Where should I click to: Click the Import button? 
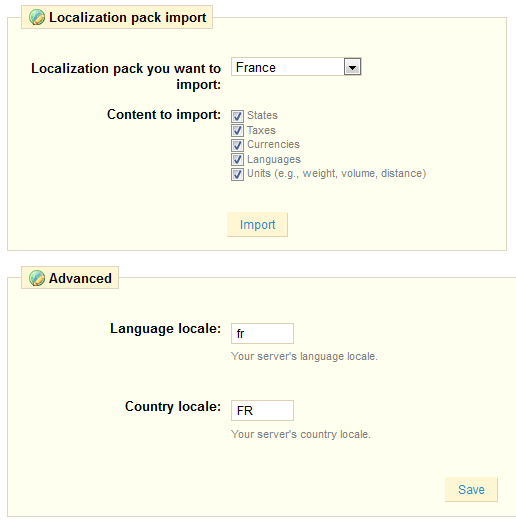(x=257, y=225)
